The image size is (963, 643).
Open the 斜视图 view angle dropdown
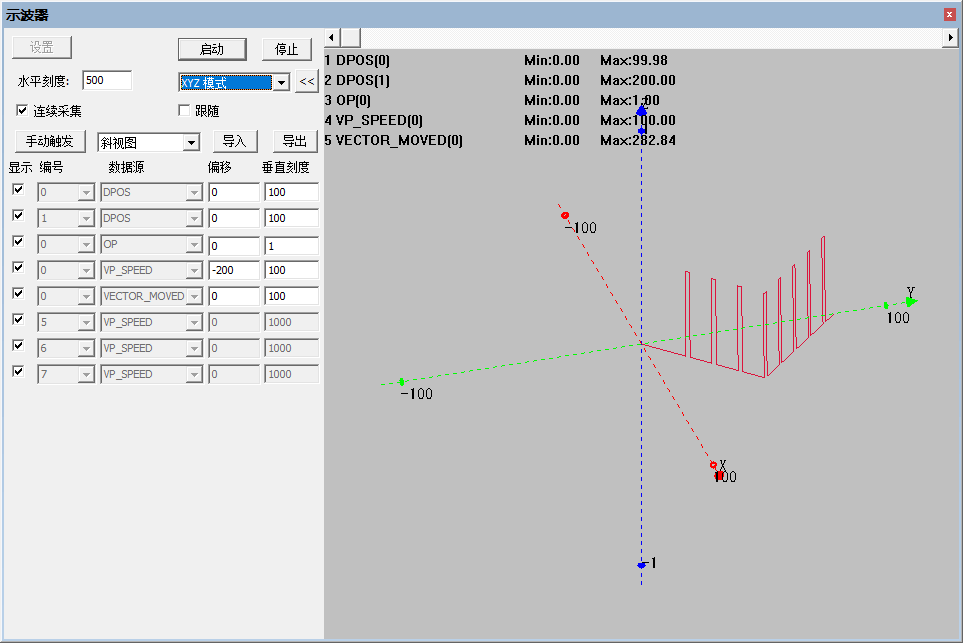192,143
